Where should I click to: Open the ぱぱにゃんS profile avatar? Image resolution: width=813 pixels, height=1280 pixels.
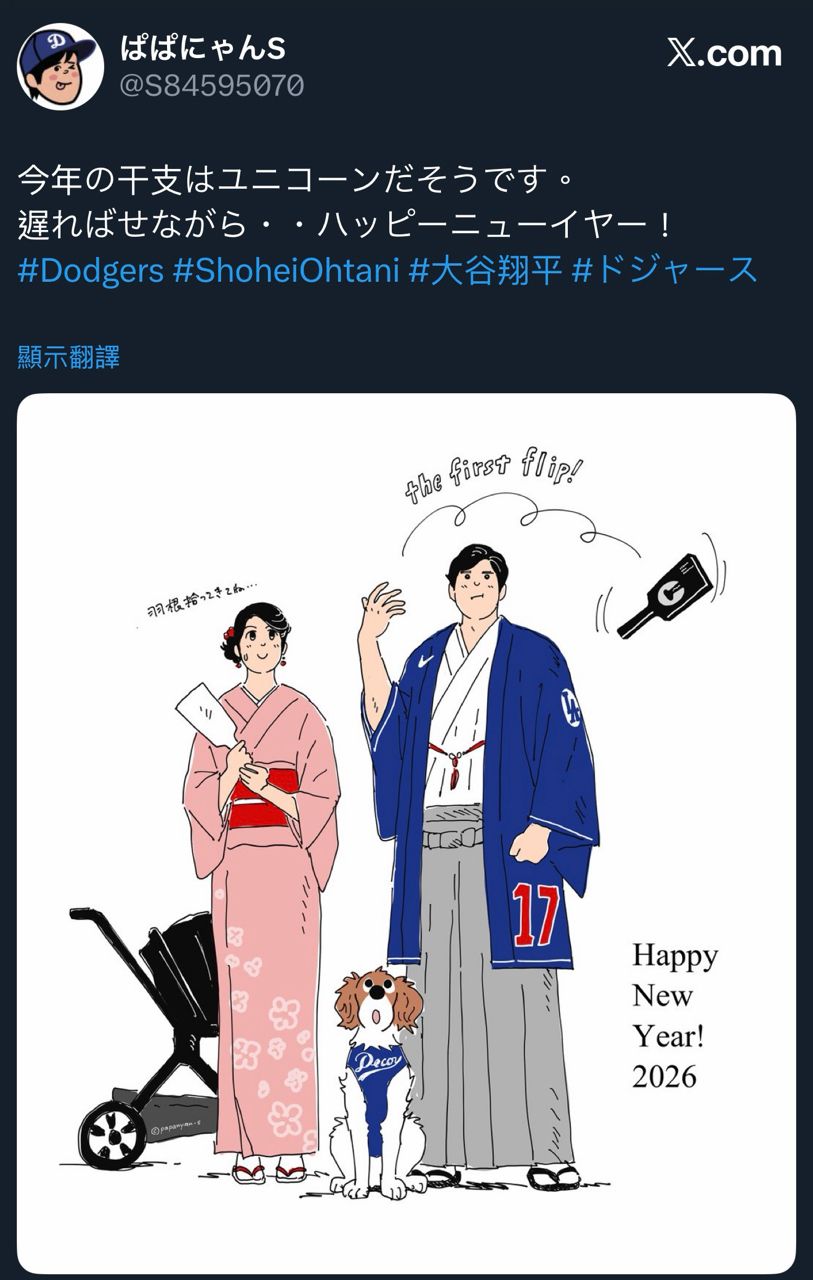tap(60, 66)
